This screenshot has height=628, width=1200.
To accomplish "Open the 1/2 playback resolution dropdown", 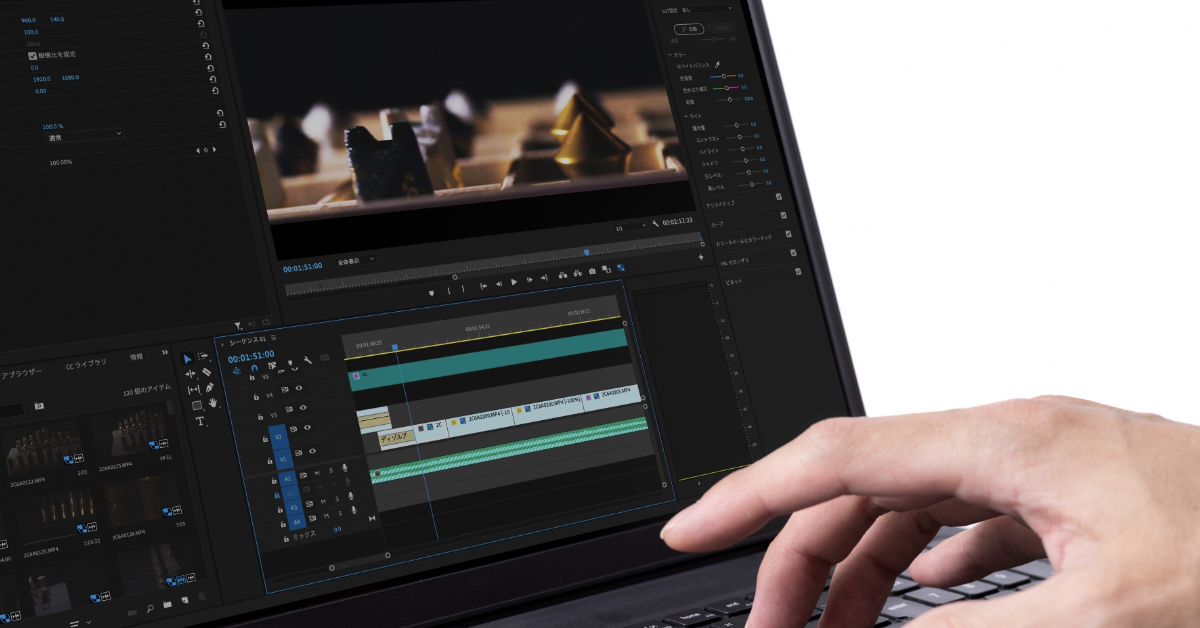I will point(630,227).
